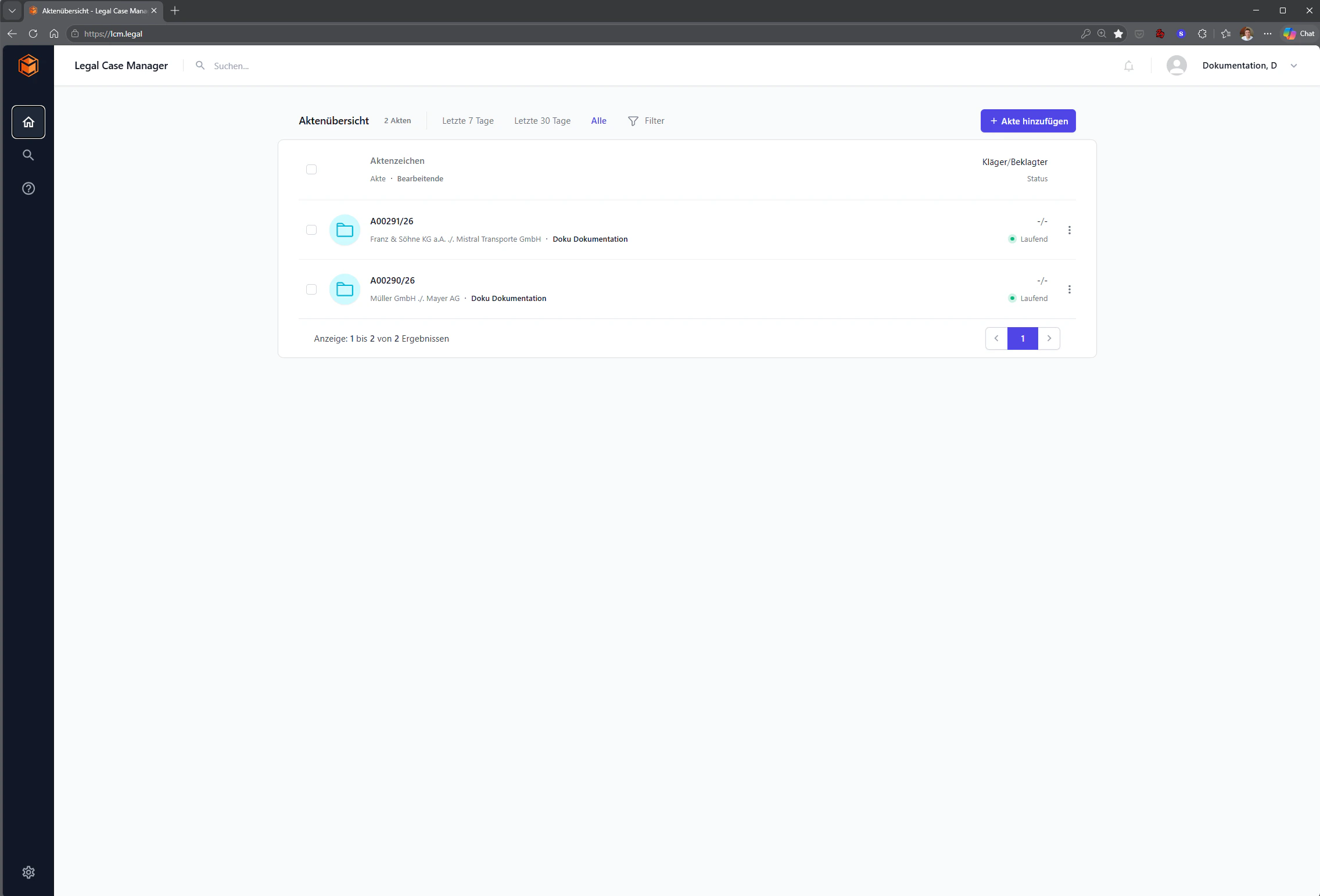The width and height of the screenshot is (1320, 896).
Task: Click Dokumentation, D user name
Action: pos(1239,66)
